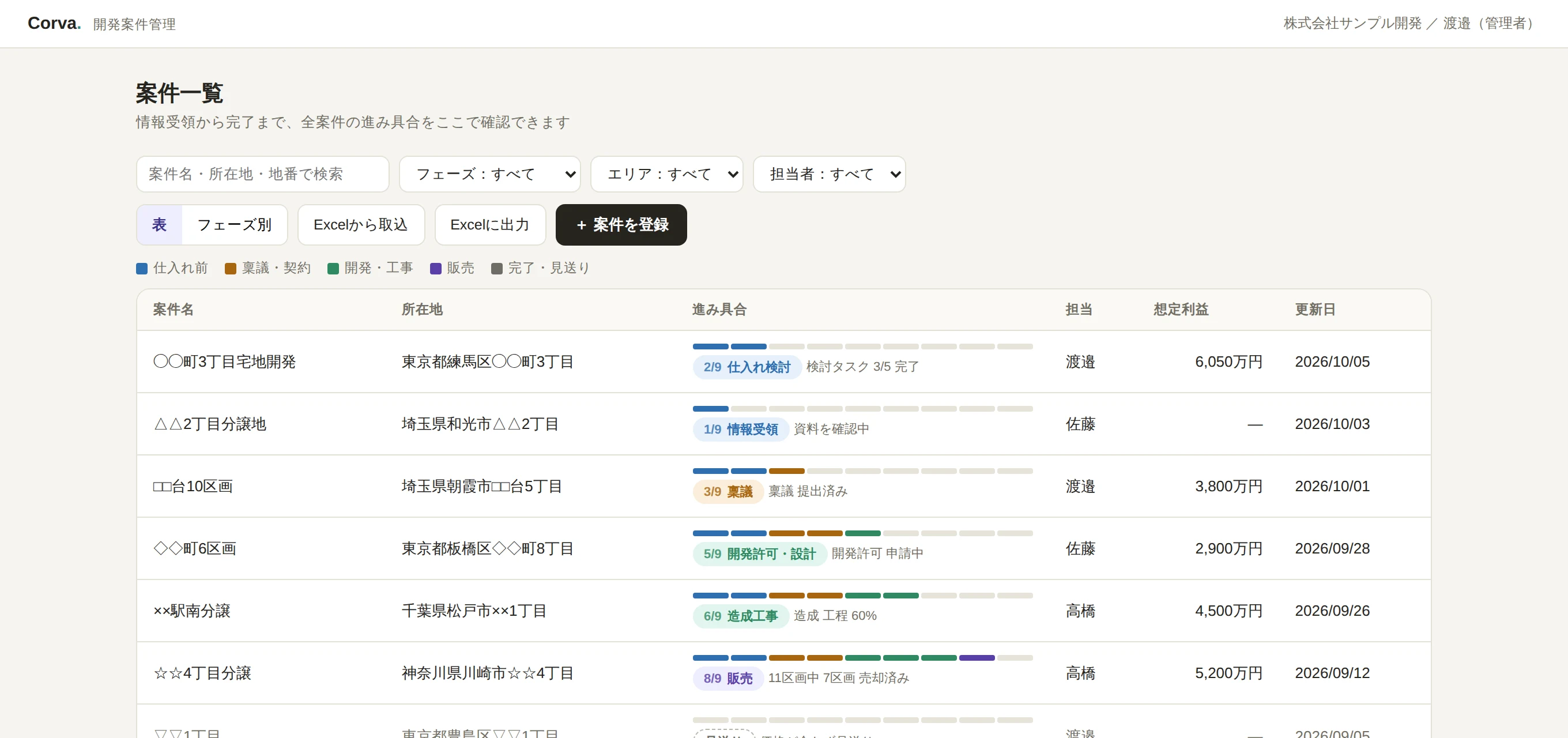The image size is (1568, 738).
Task: Click the 案件名 column header
Action: (x=173, y=310)
